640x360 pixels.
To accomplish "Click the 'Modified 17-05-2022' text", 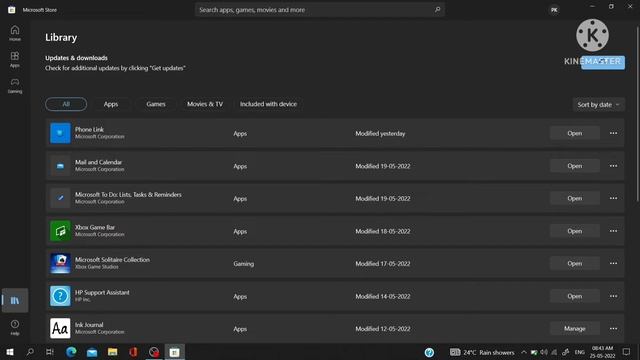I will pyautogui.click(x=382, y=264).
